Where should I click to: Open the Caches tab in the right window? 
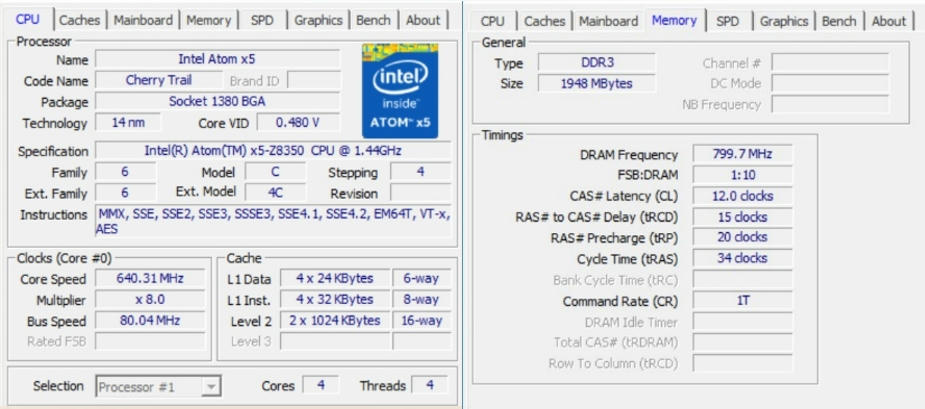point(544,21)
